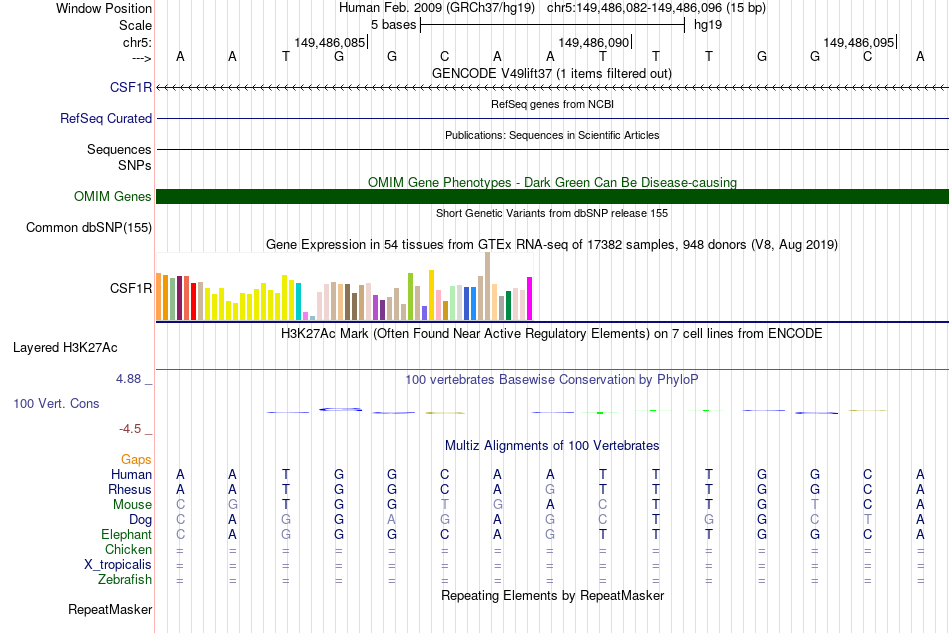Select the Sequences track label
Viewport: 950px width, 633px height.
[x=119, y=149]
